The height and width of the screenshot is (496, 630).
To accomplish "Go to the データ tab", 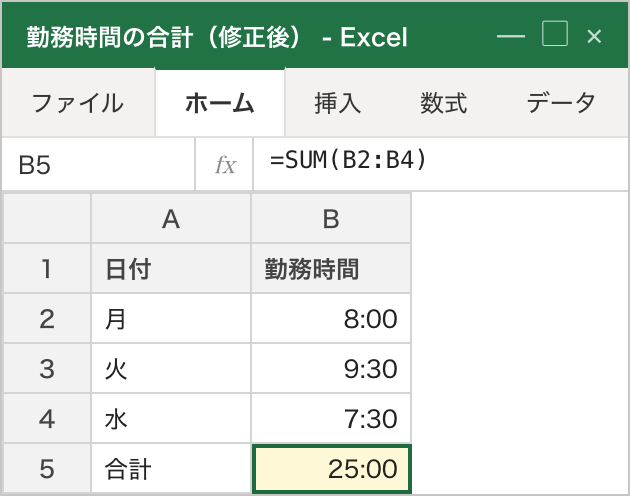I will 561,103.
